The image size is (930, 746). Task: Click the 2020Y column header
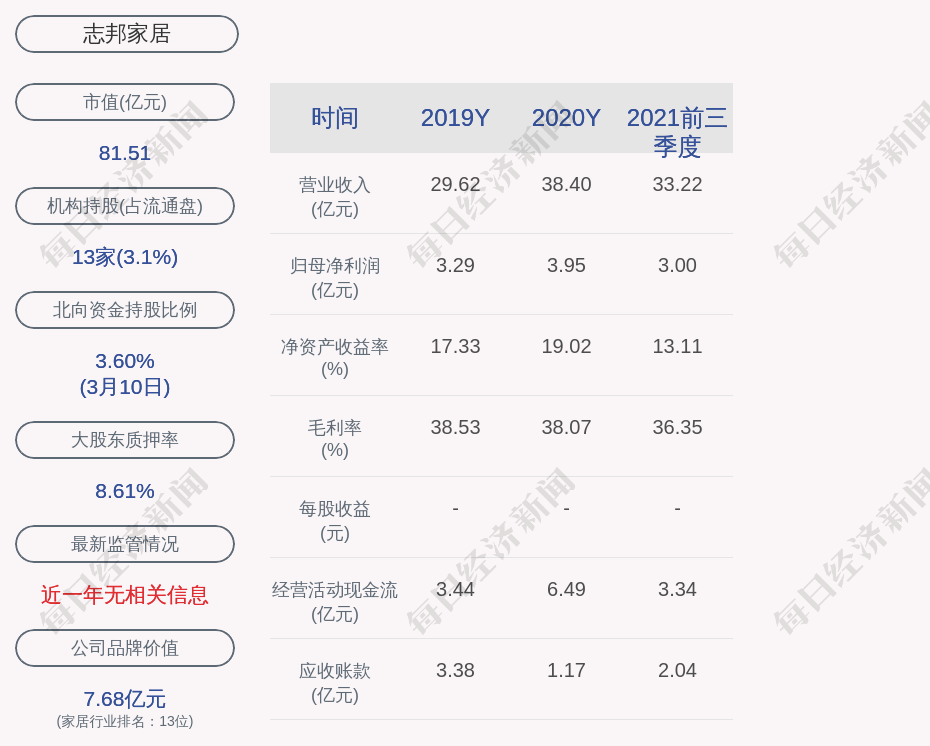click(566, 118)
